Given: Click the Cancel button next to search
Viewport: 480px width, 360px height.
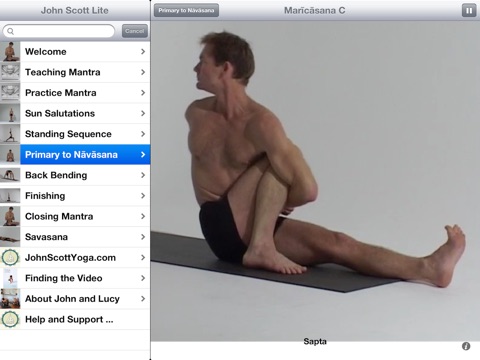Looking at the screenshot, I should click(x=135, y=31).
